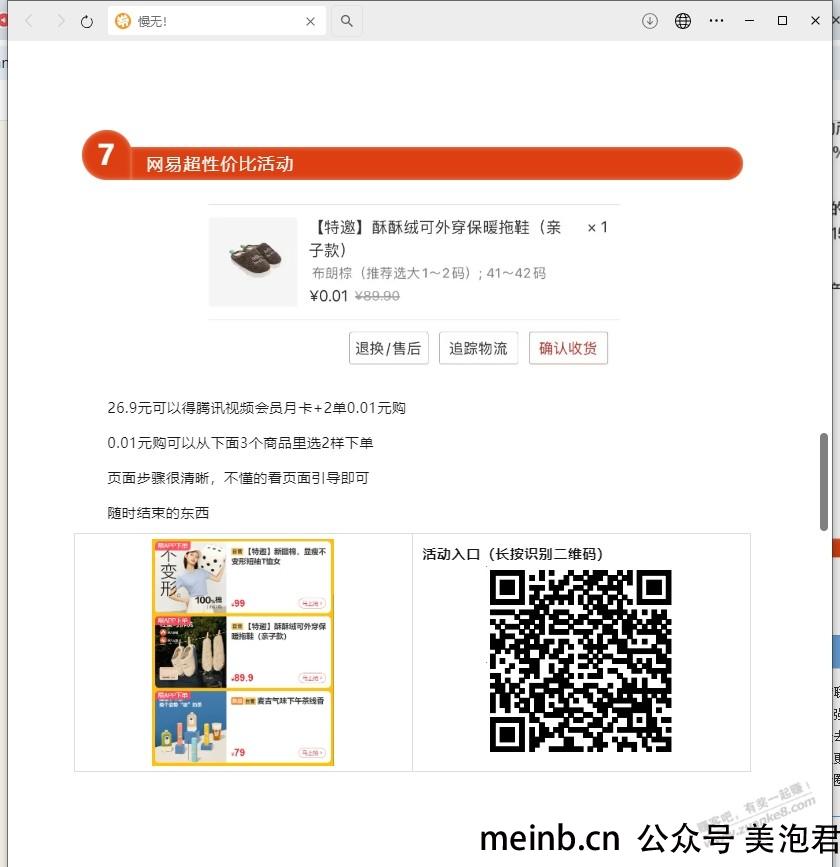Click the tea product card priced 79
Screen dimensions: 840x867
point(243,727)
